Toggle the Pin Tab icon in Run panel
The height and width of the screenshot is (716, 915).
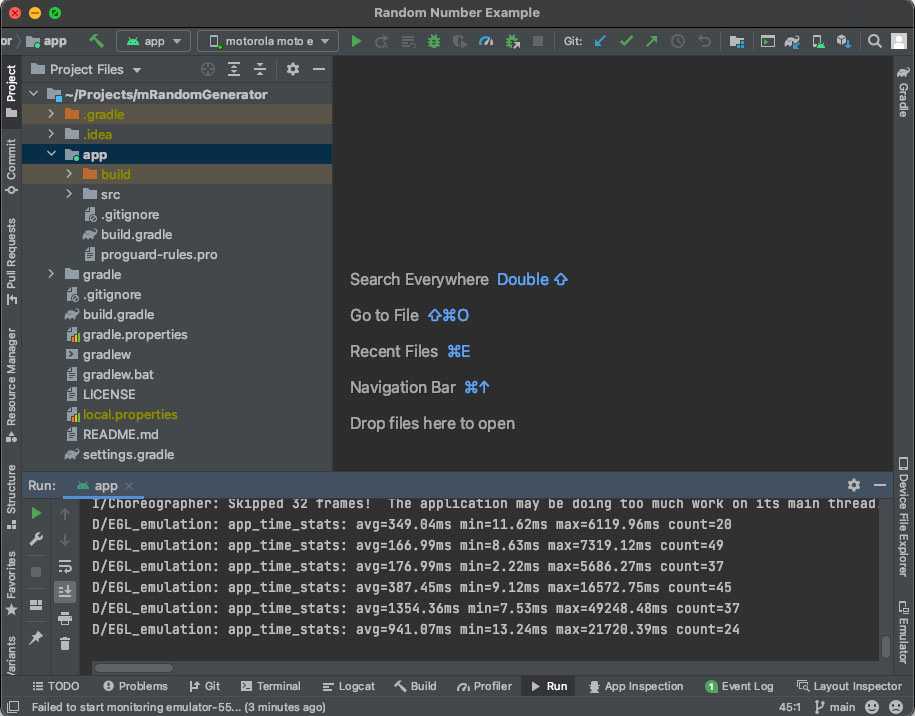(x=36, y=637)
